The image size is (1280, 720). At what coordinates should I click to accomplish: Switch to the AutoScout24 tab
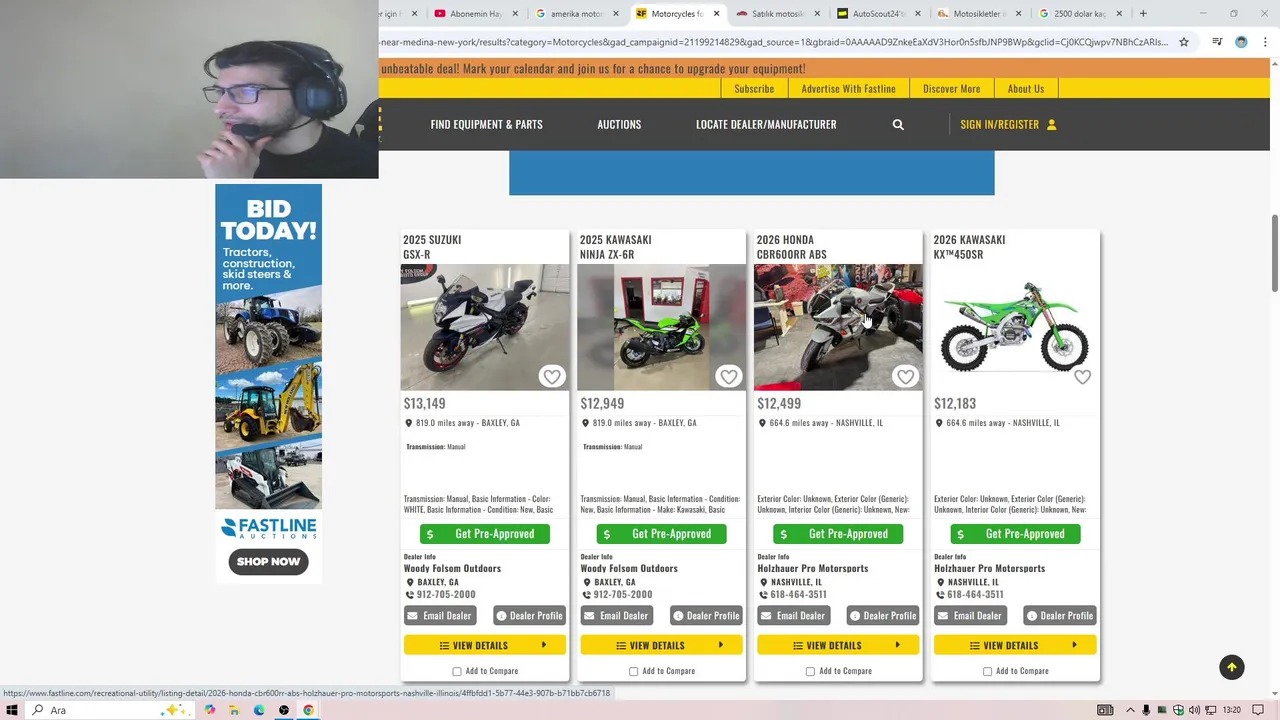click(878, 14)
